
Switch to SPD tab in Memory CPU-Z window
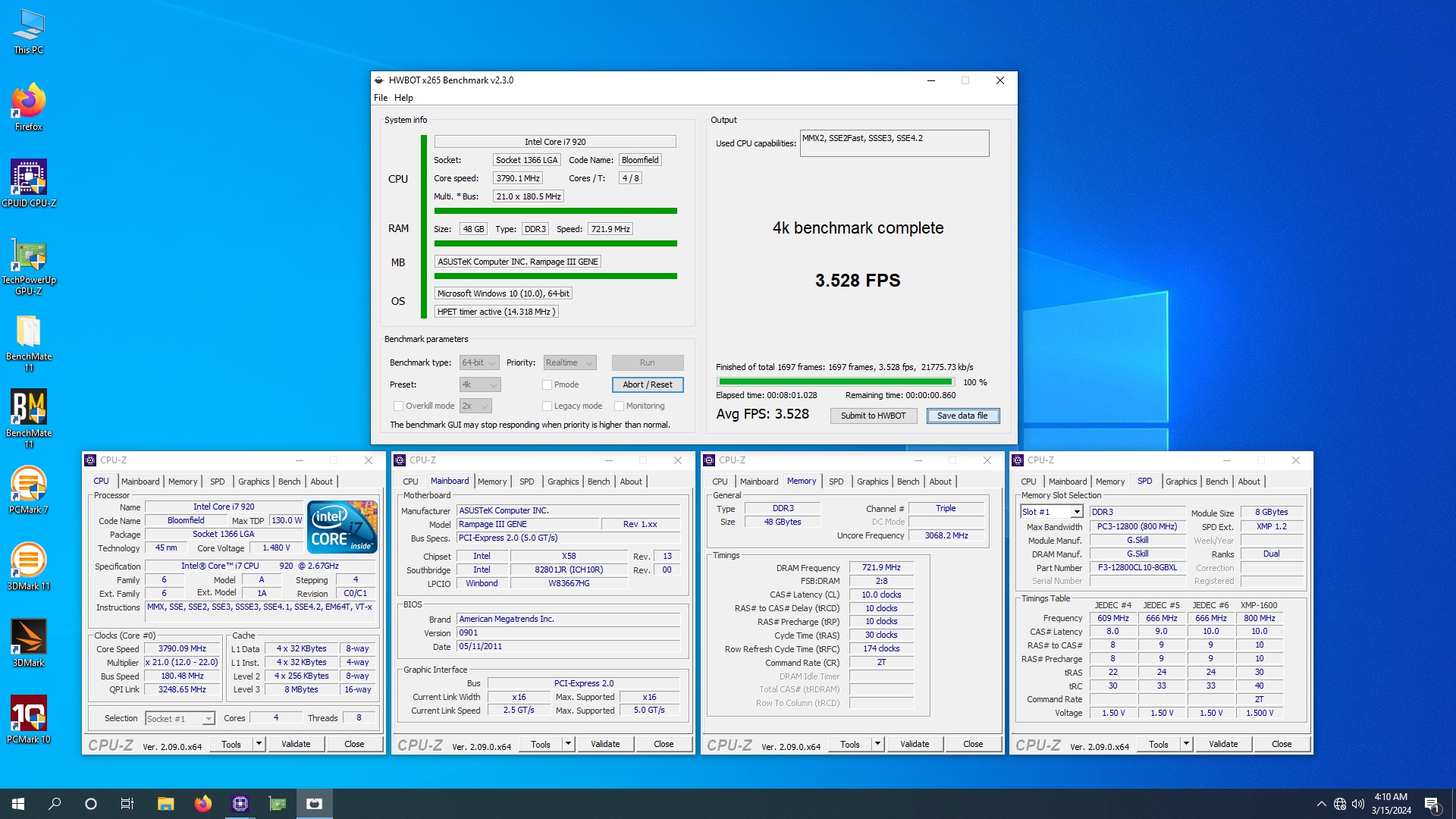pos(836,482)
